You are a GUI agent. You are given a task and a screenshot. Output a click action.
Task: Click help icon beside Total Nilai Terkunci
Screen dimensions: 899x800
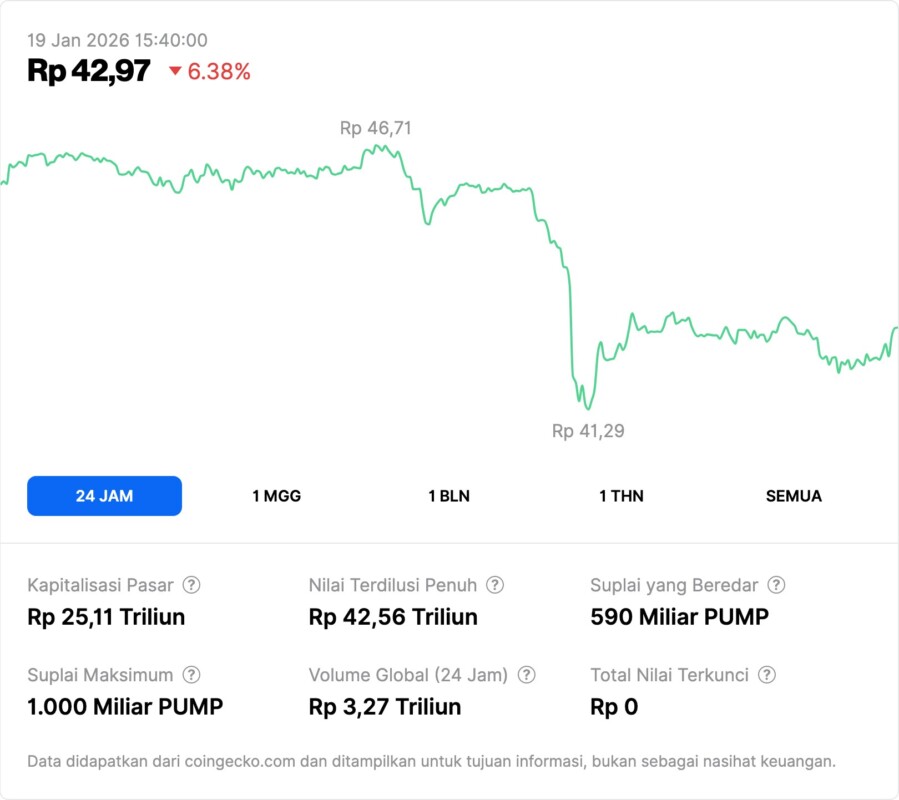tap(767, 675)
